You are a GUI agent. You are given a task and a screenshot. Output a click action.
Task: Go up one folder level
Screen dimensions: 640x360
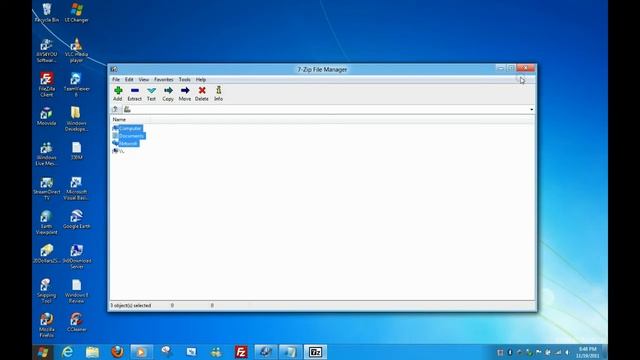[116, 109]
